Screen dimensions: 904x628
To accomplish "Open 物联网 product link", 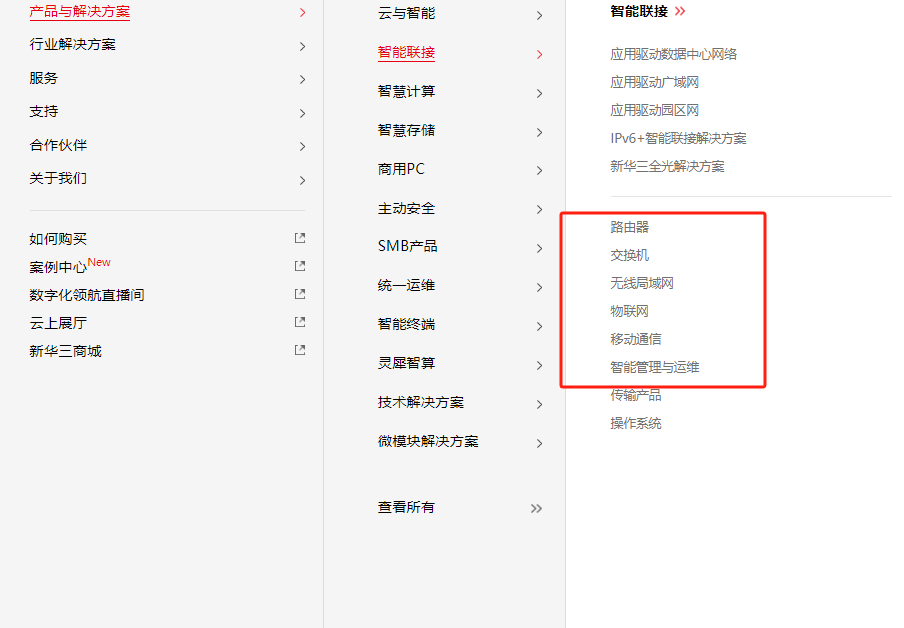I will click(630, 311).
